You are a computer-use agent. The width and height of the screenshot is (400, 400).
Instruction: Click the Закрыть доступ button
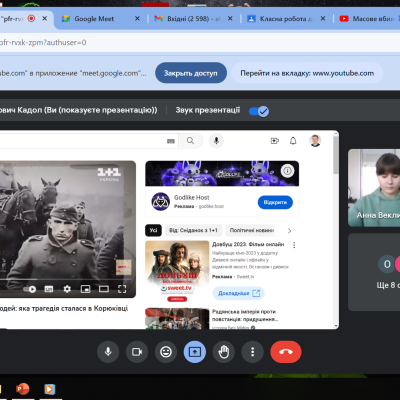click(191, 73)
